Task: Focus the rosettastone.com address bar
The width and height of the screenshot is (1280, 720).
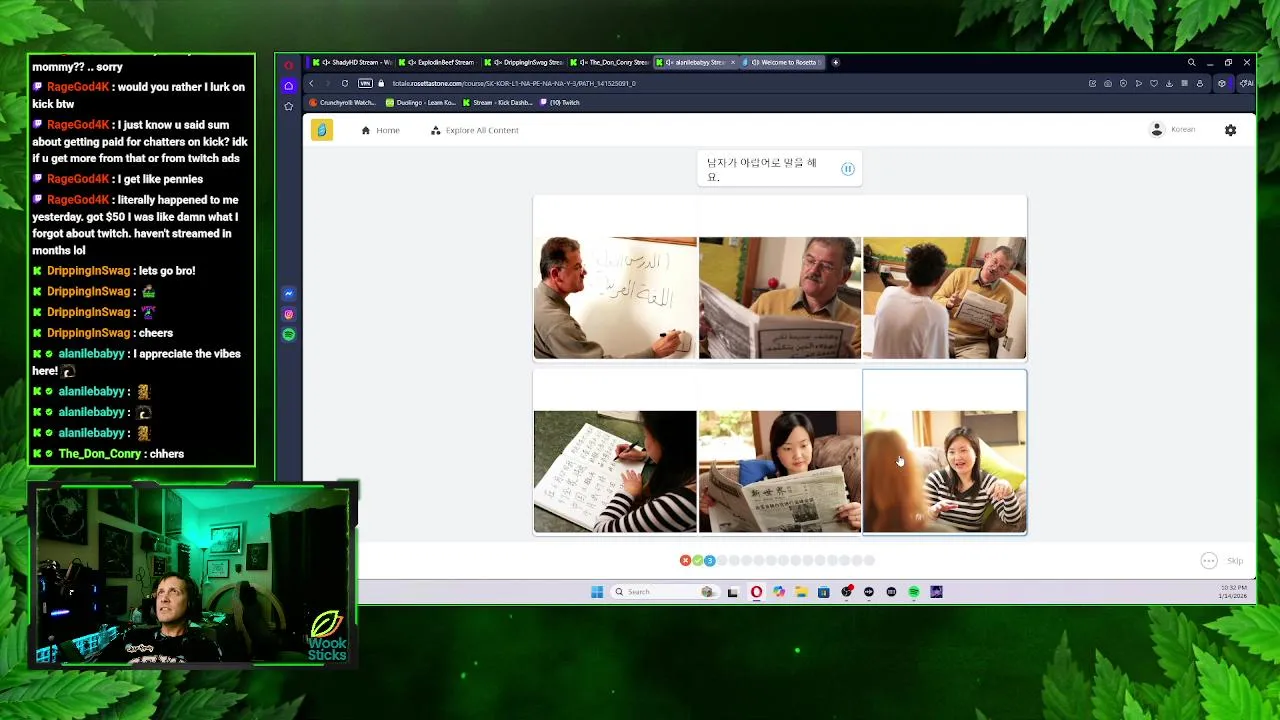Action: coord(514,83)
